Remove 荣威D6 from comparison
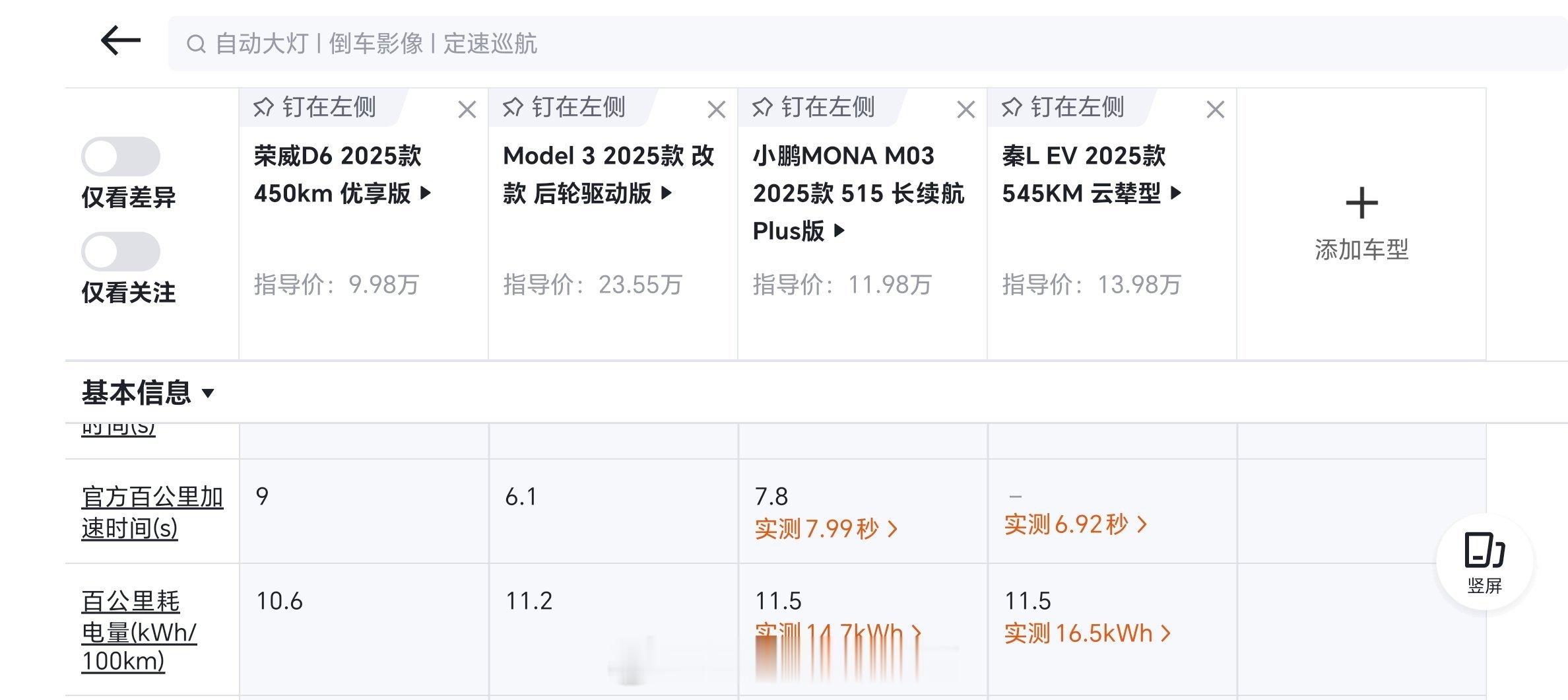This screenshot has height=700, width=1568. pyautogui.click(x=467, y=110)
